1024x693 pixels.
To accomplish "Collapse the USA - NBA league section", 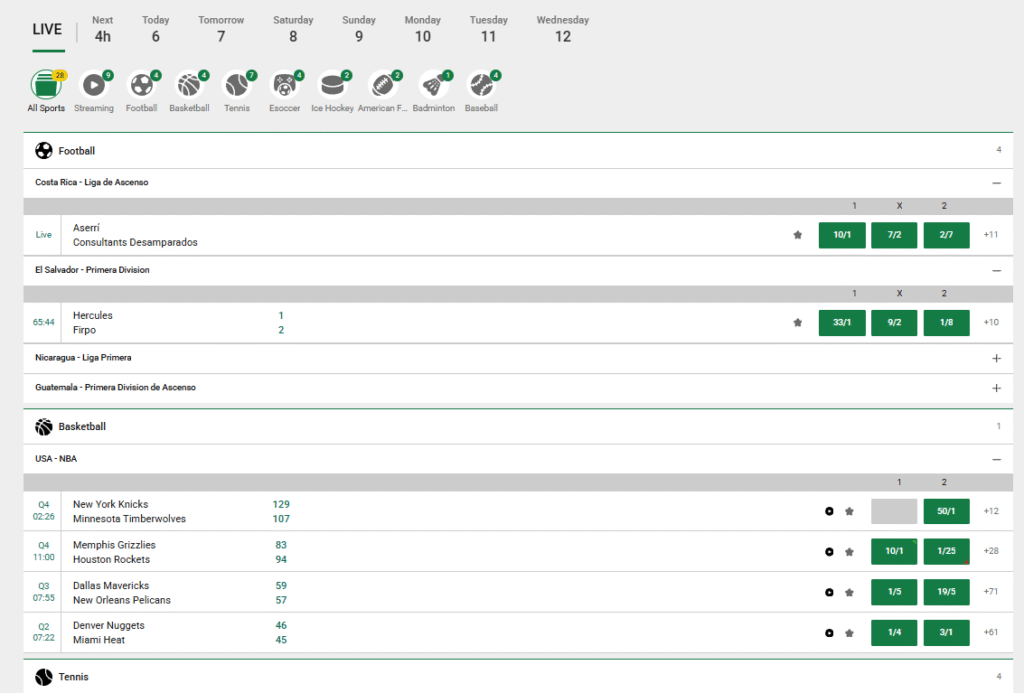I will pos(996,459).
